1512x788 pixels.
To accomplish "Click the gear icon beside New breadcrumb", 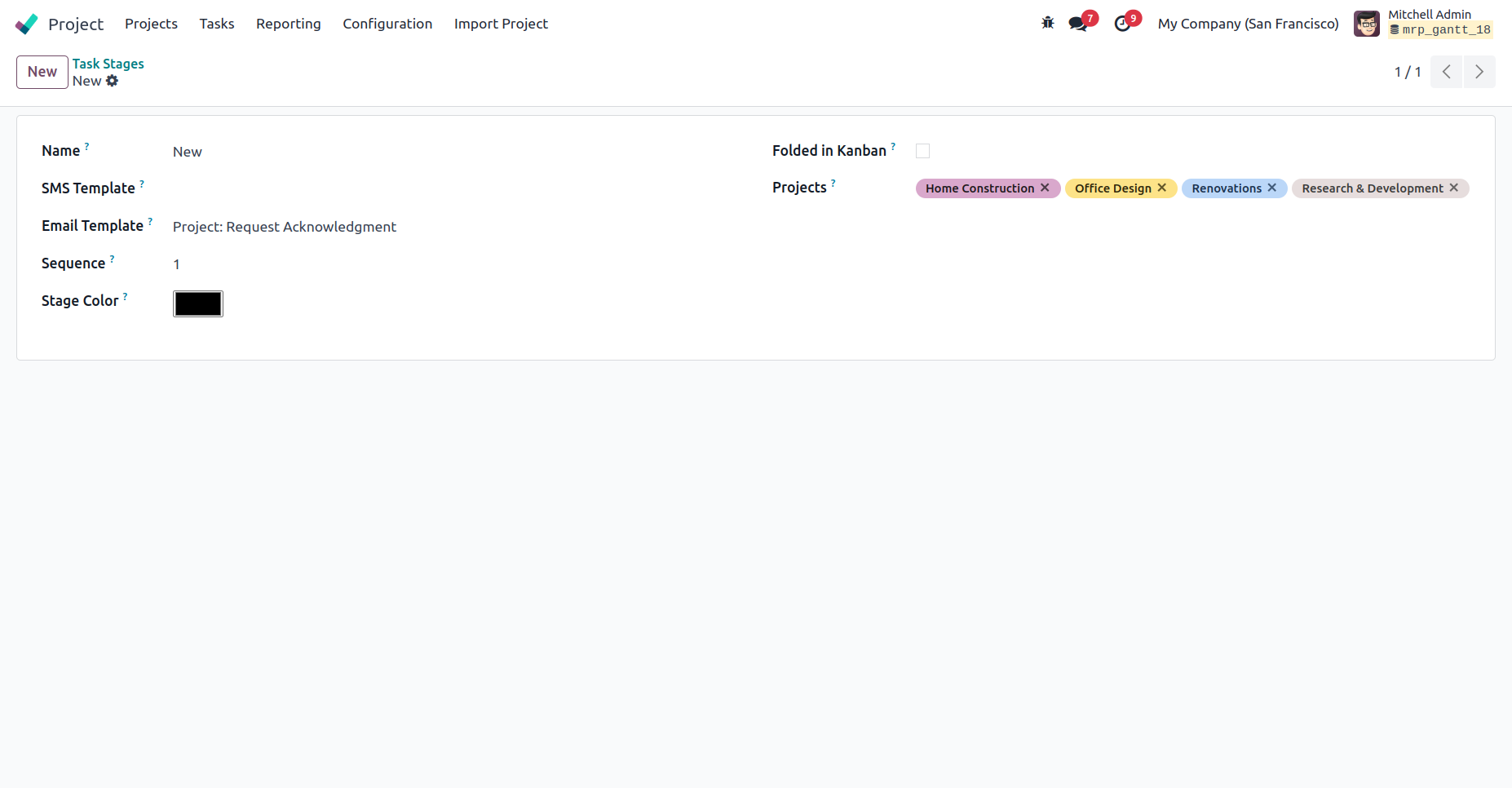I will [113, 81].
